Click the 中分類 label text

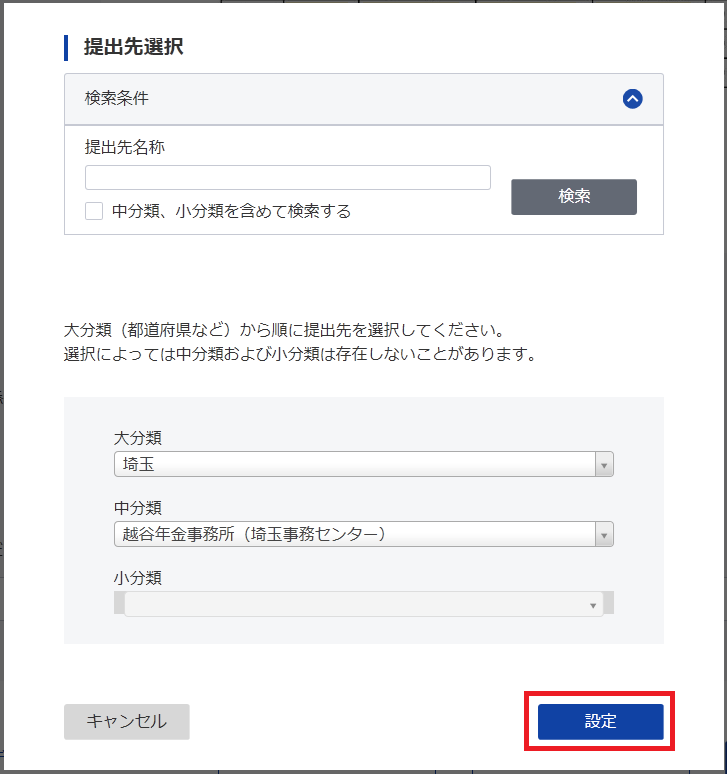[x=138, y=508]
